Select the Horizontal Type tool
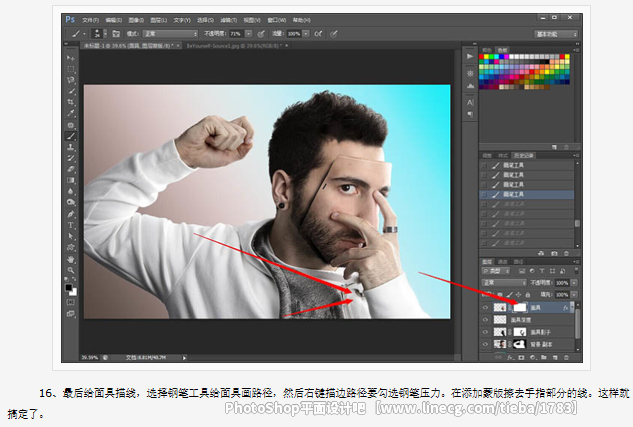 coord(71,225)
